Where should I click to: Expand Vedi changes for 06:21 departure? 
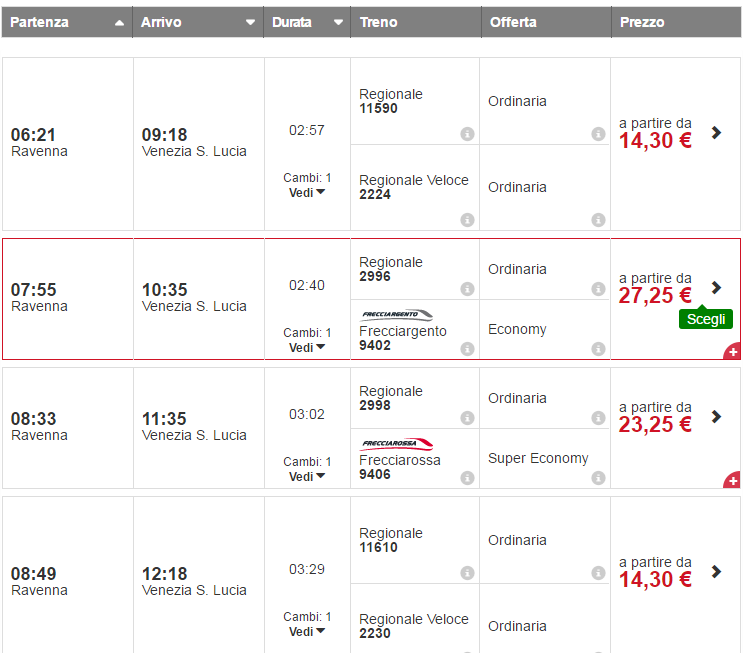(x=307, y=192)
